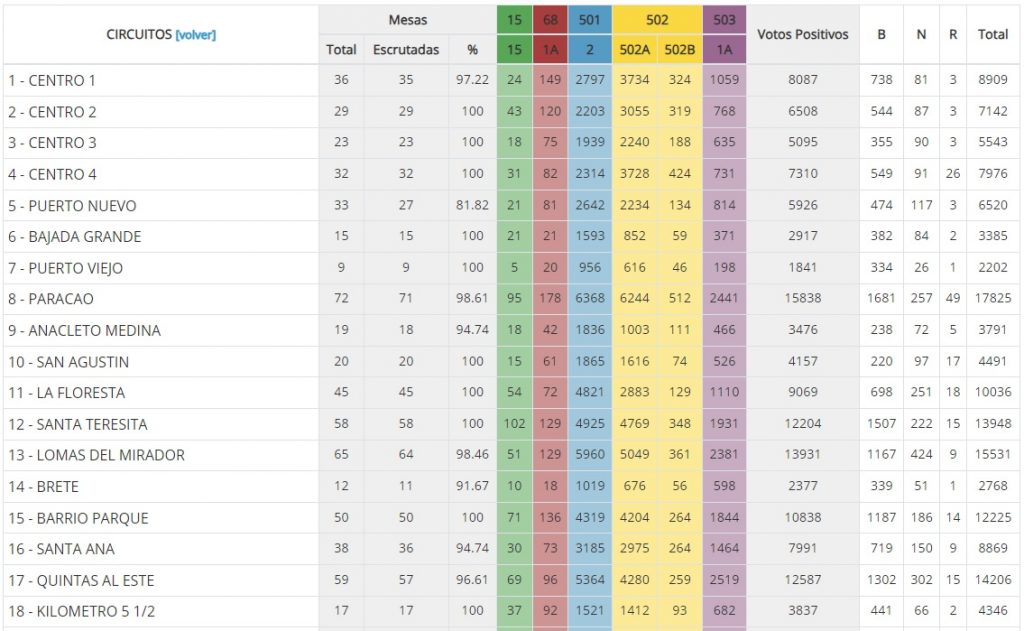Select the B votes column header
Viewport: 1024px width, 631px height.
(x=881, y=34)
